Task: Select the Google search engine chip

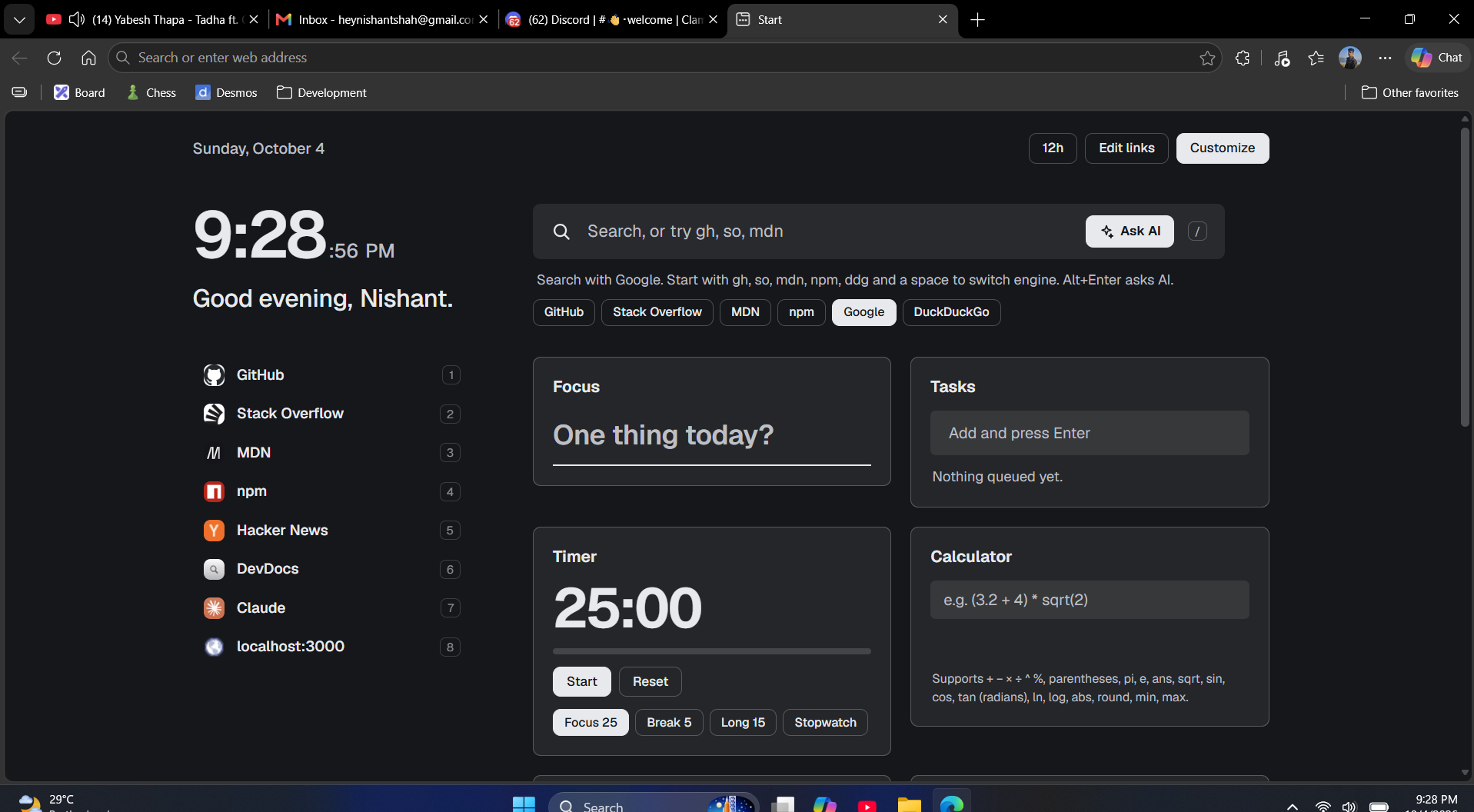Action: [863, 312]
